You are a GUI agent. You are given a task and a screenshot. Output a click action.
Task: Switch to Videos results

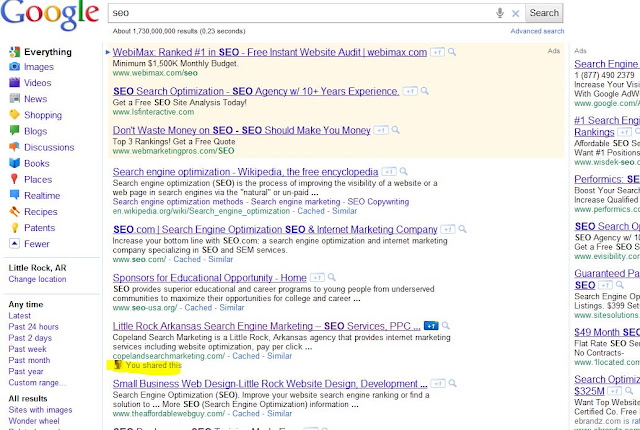click(38, 83)
